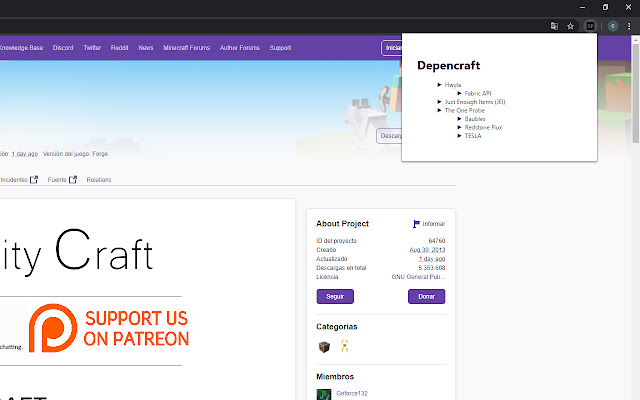Open the Geforce132 member avatar
This screenshot has width=640, height=400.
click(324, 395)
